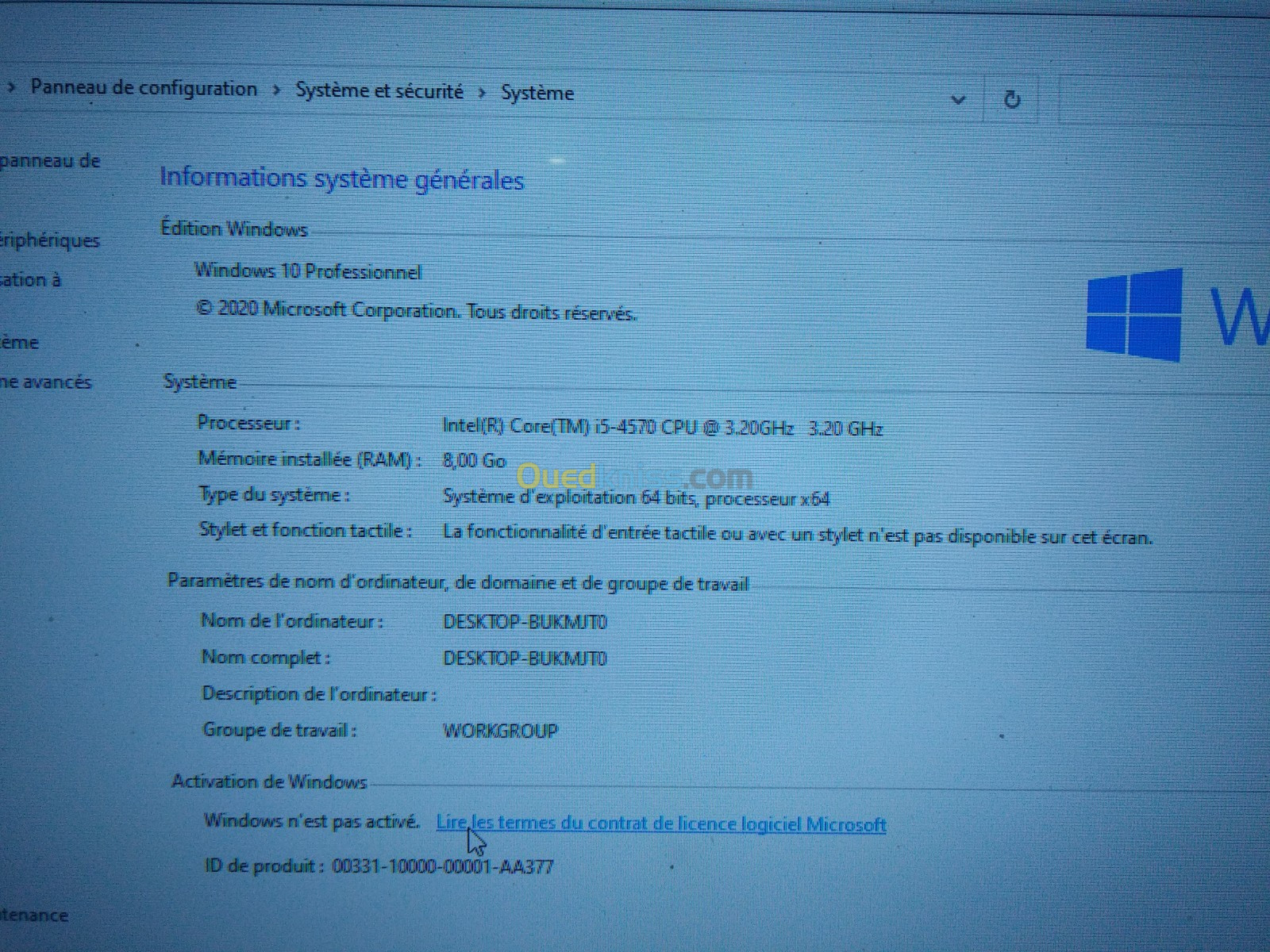This screenshot has height=952, width=1270.
Task: Open sidebar link ending 'tenance'
Action: 34,915
